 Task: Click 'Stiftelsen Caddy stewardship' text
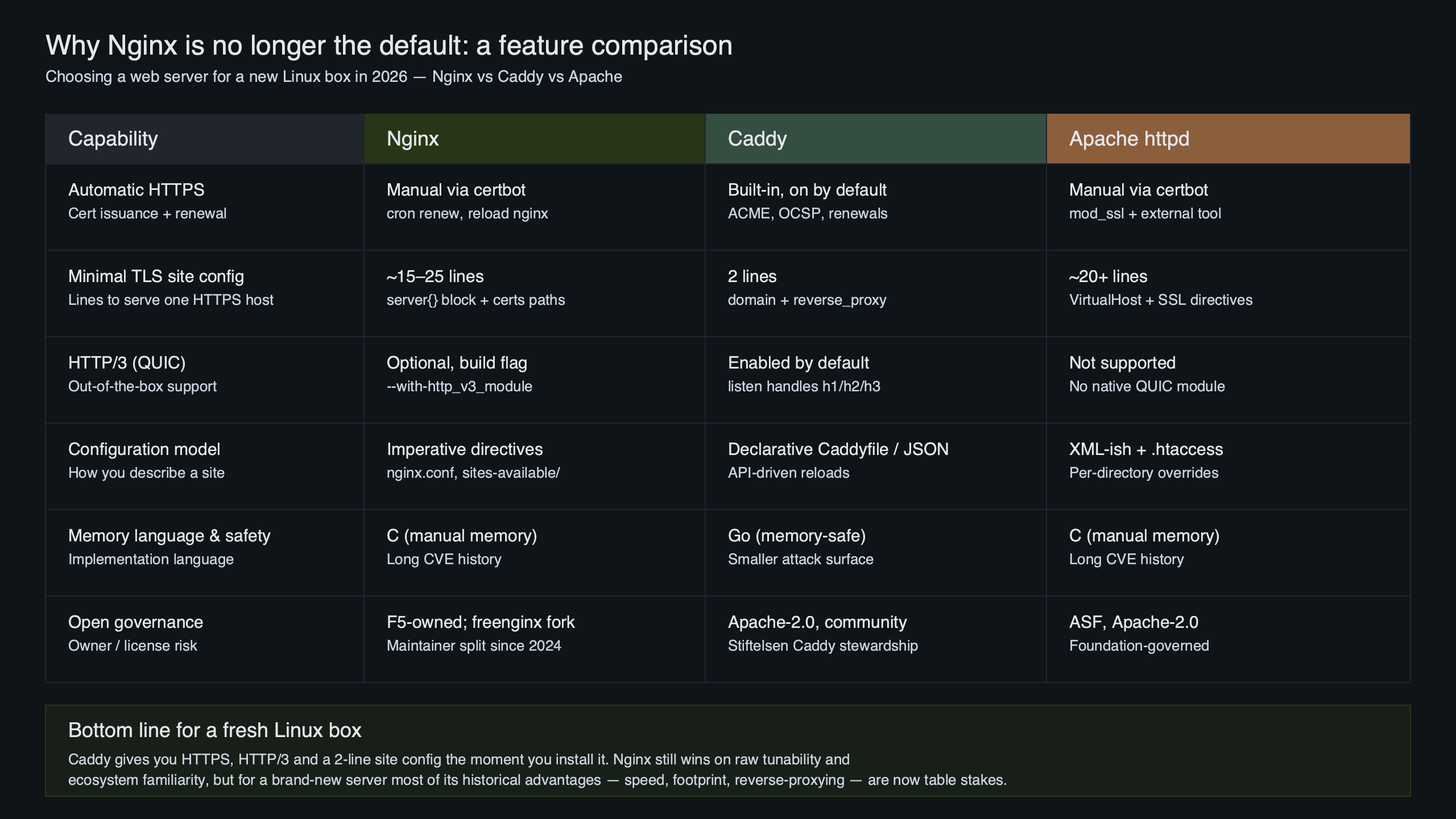(823, 646)
